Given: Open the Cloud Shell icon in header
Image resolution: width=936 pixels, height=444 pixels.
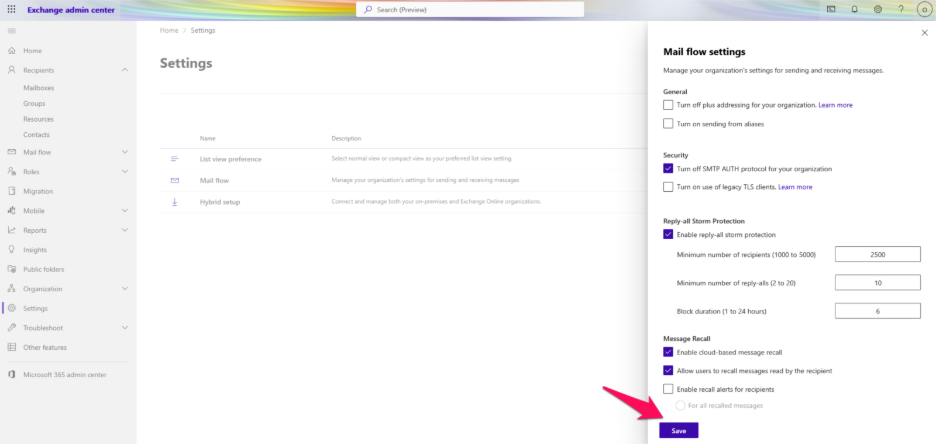Looking at the screenshot, I should point(831,9).
